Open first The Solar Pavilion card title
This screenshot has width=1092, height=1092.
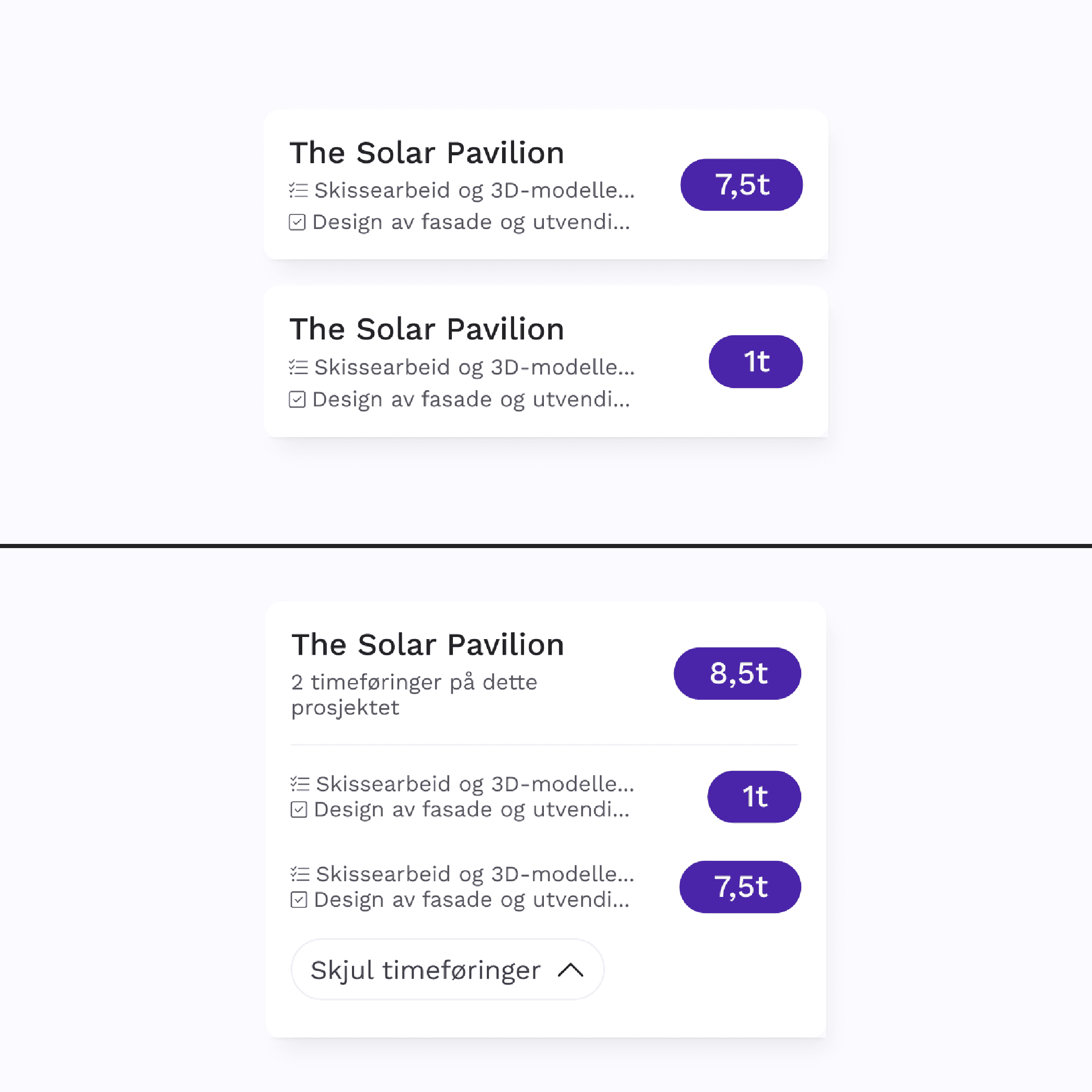427,153
